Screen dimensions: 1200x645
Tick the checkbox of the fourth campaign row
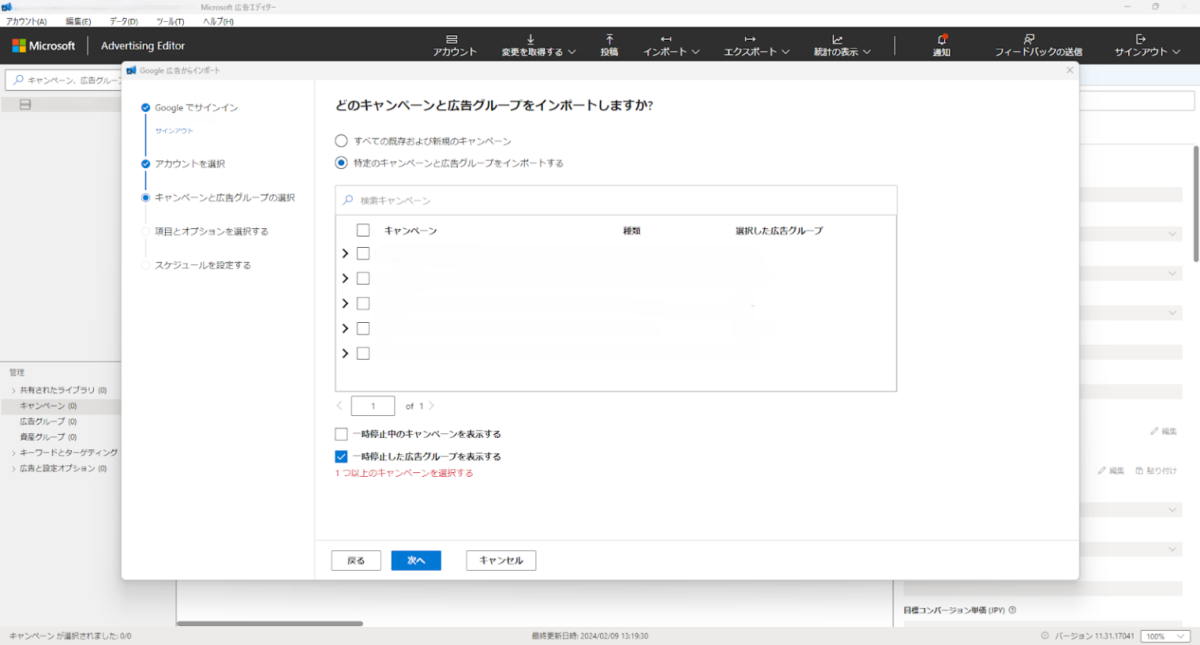pyautogui.click(x=363, y=328)
